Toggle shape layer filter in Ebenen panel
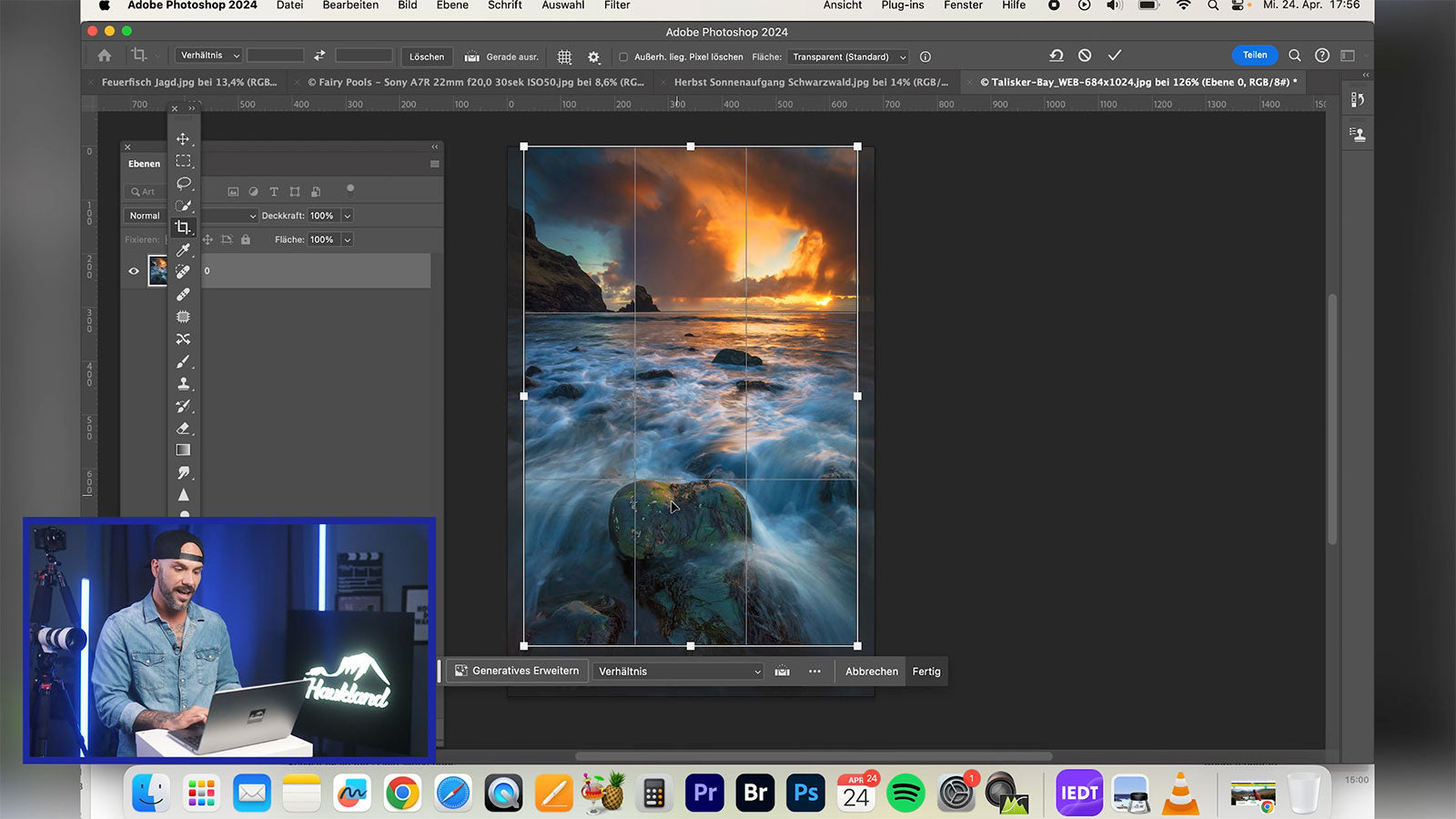1456x819 pixels. tap(295, 192)
